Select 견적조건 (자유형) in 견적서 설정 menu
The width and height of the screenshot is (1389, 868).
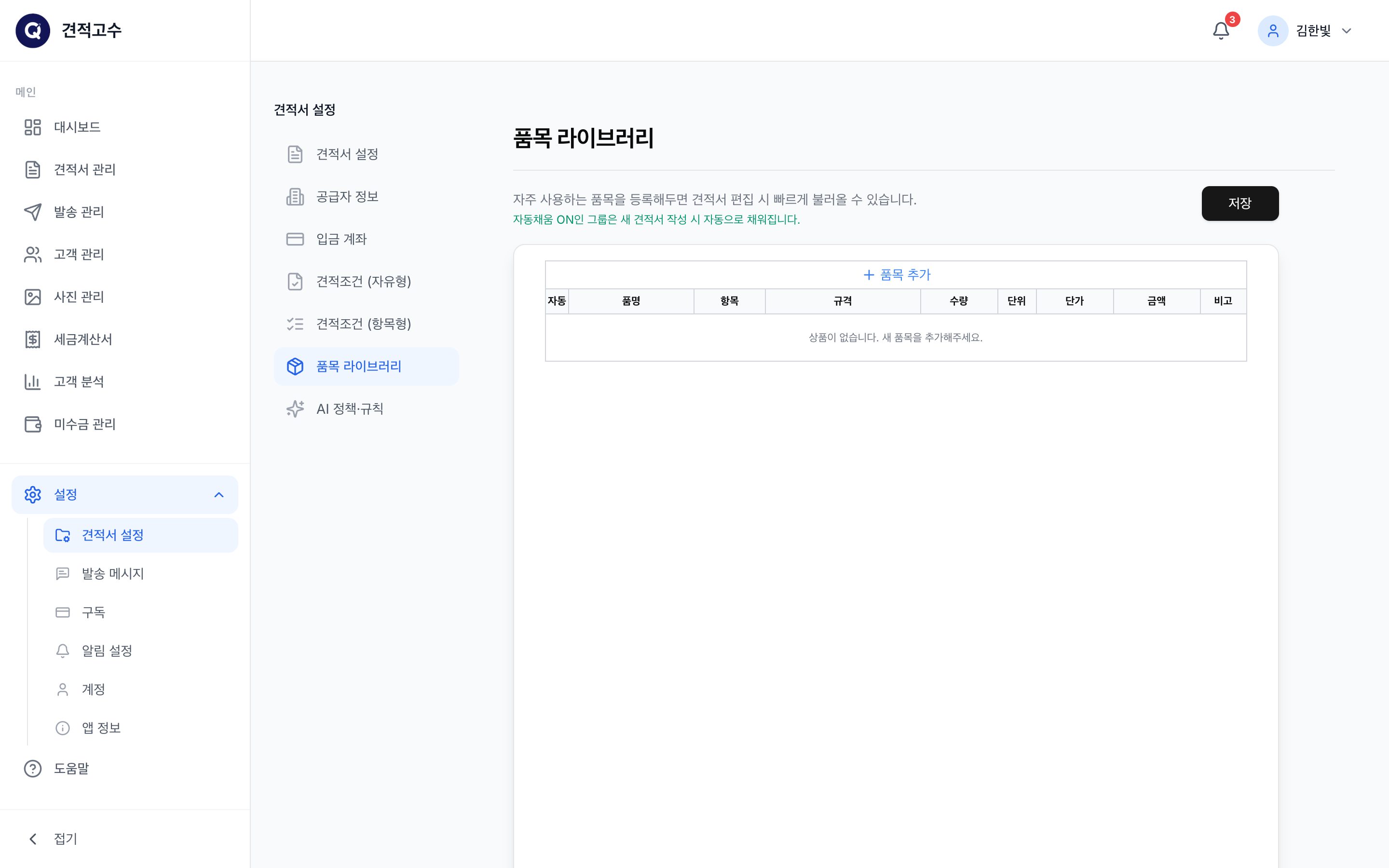coord(366,281)
